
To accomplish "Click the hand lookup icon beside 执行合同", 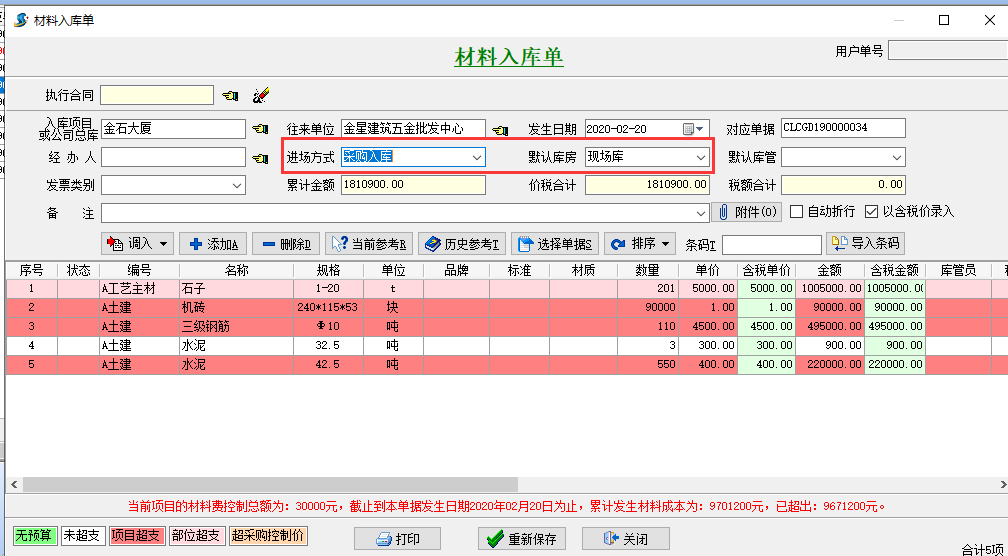I will (231, 96).
